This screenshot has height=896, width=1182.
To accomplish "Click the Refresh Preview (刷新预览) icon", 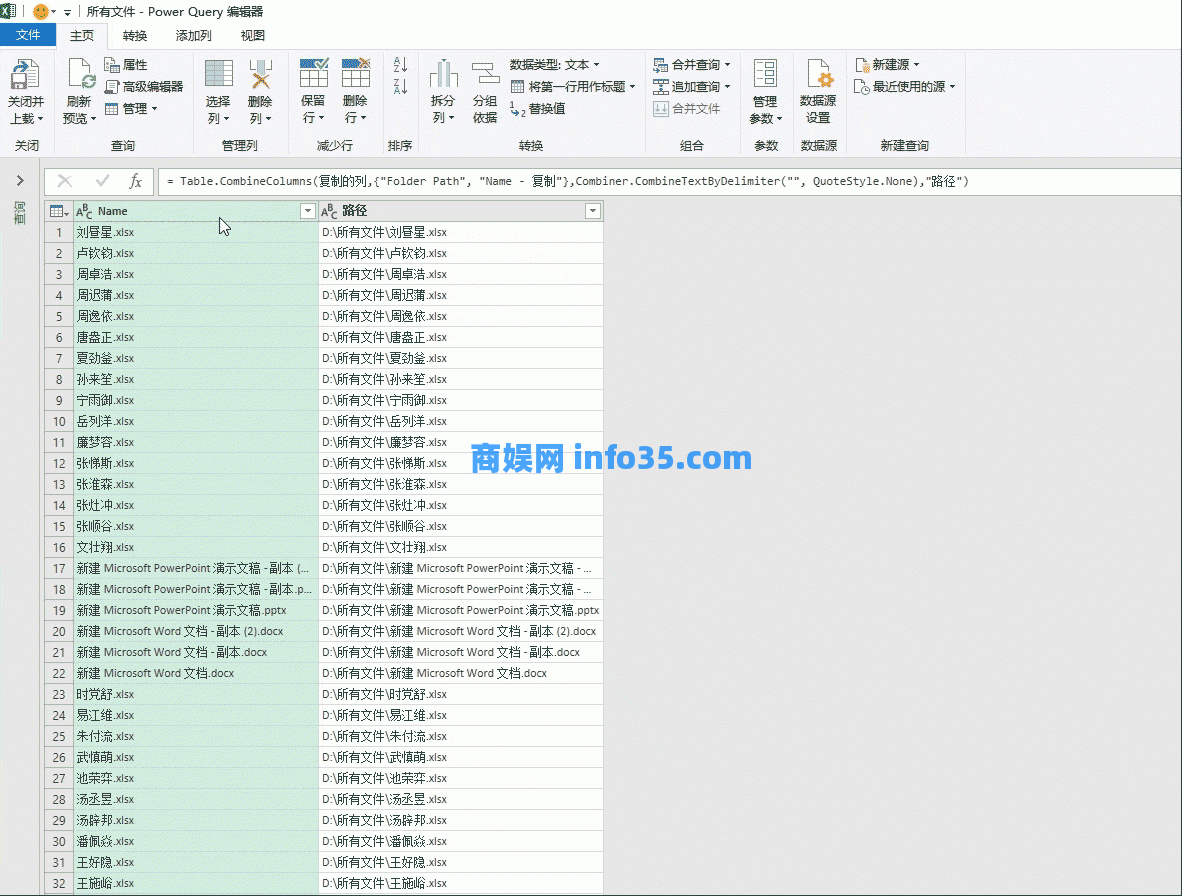I will pos(80,75).
